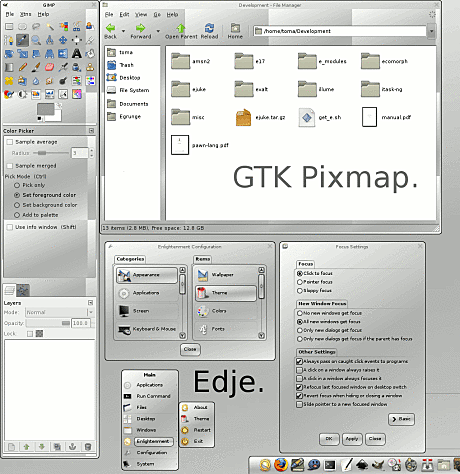This screenshot has height=474, width=460.
Task: Click Radius spinner arrows
Action: pyautogui.click(x=91, y=153)
